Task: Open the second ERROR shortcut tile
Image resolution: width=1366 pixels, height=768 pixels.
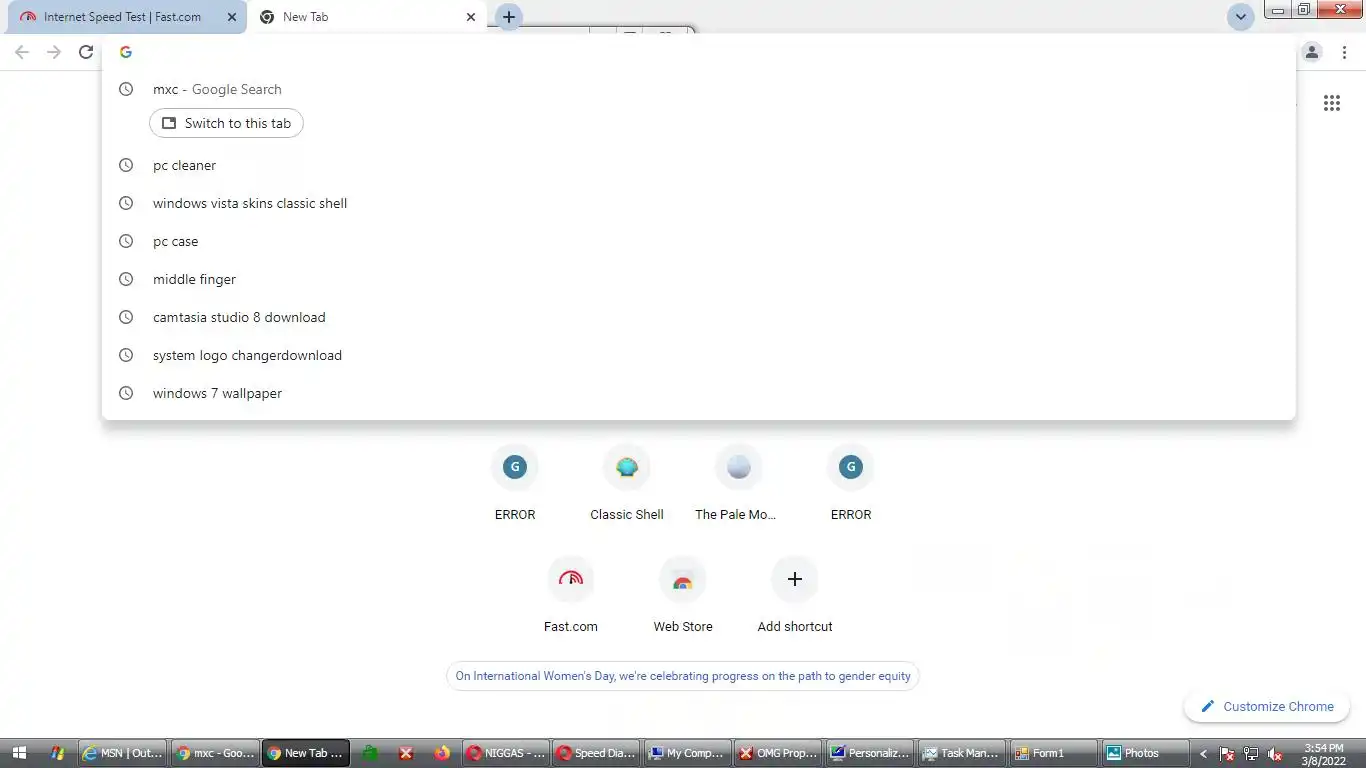Action: (x=851, y=483)
